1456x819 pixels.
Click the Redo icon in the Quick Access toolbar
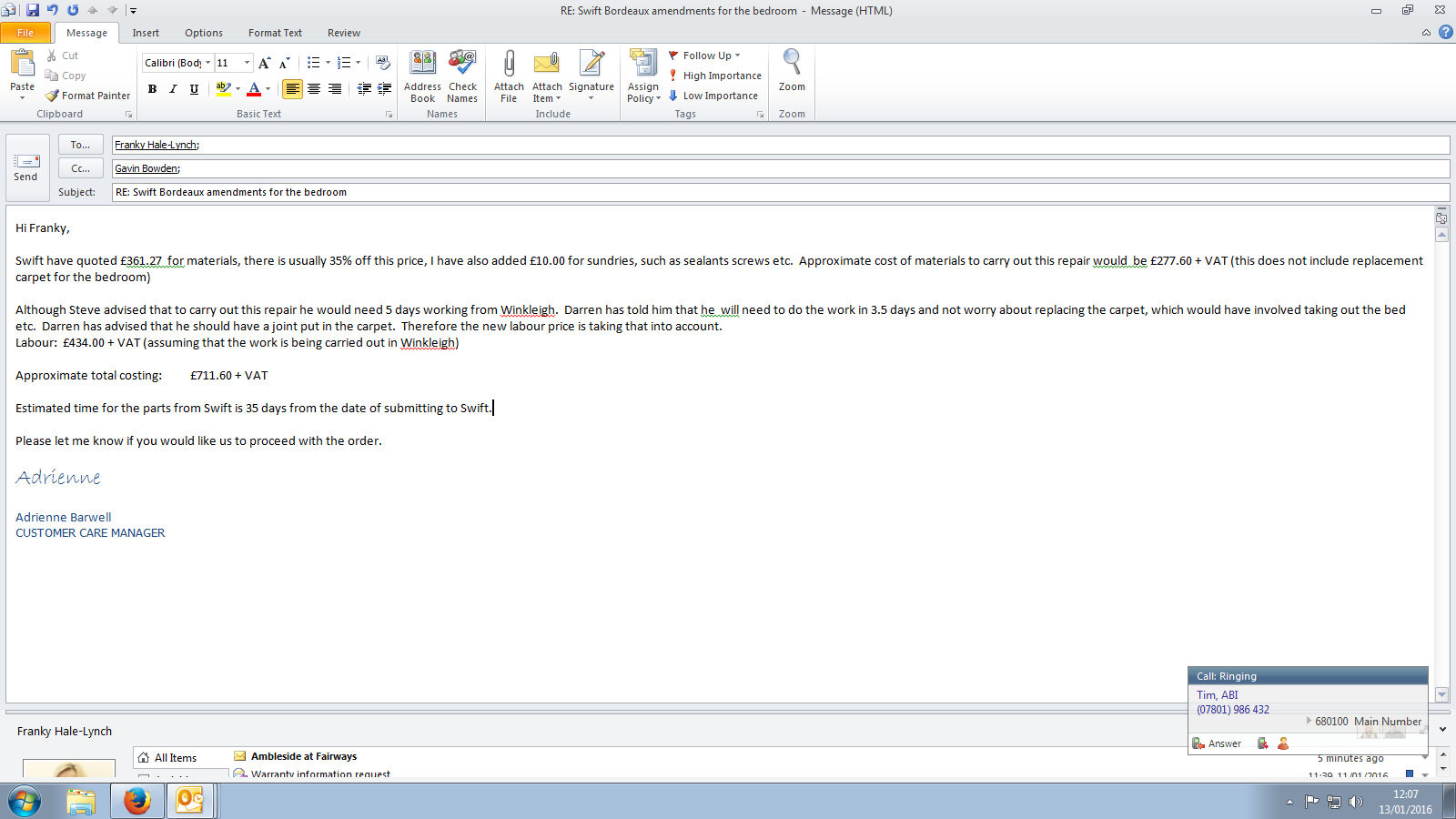73,10
